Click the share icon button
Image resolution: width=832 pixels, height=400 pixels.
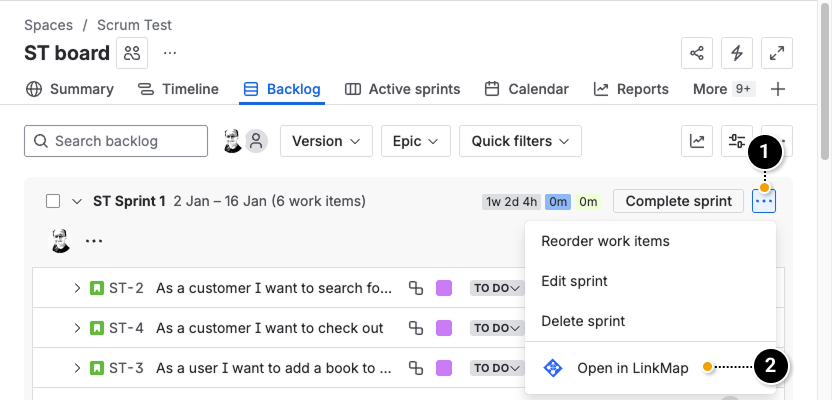pos(696,53)
